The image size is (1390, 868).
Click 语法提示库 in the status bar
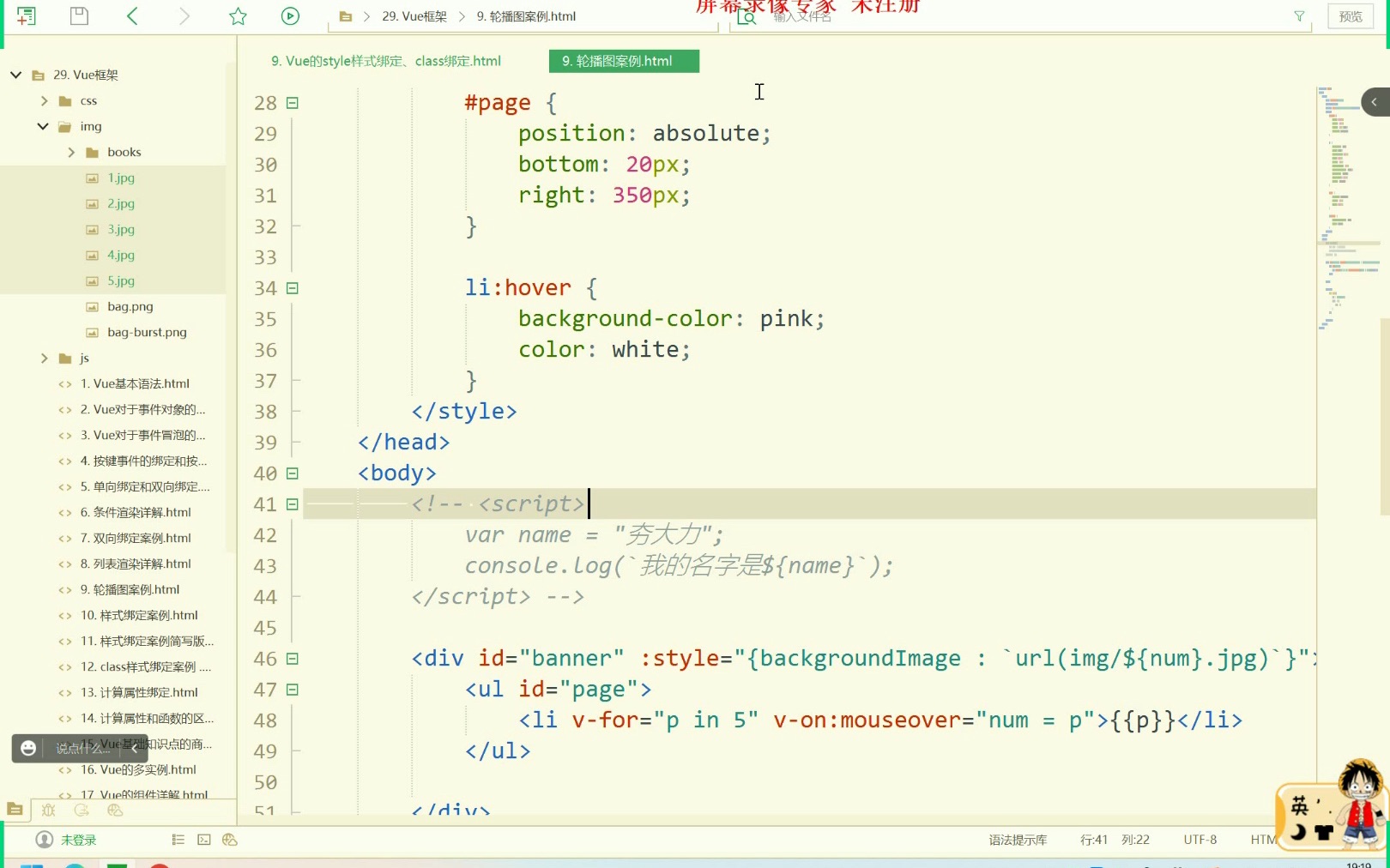(1018, 840)
